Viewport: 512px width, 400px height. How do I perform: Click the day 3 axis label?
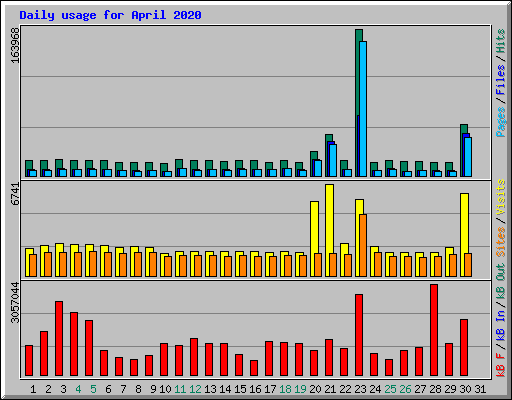(x=63, y=389)
